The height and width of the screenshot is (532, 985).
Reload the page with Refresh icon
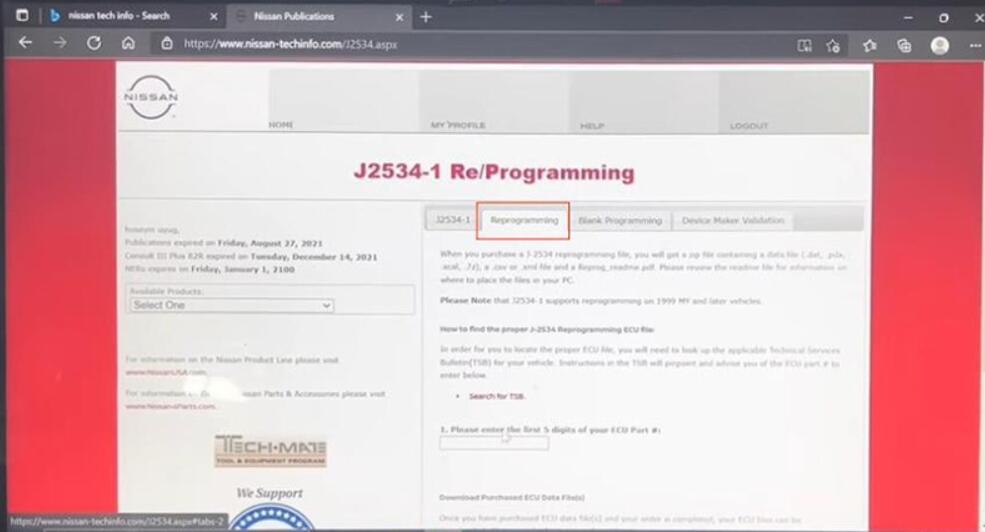pos(94,43)
